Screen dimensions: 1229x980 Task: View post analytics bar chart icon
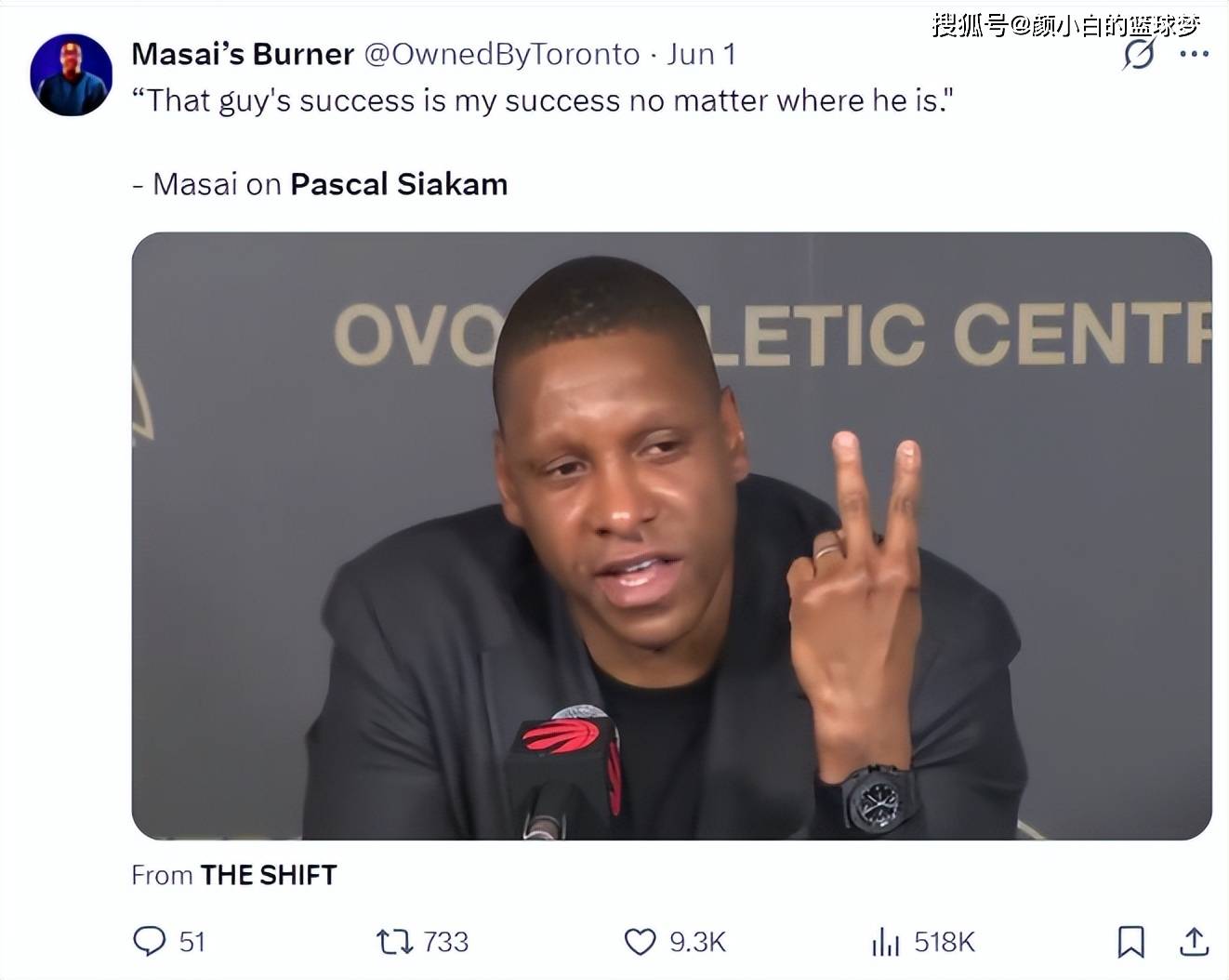(x=885, y=942)
